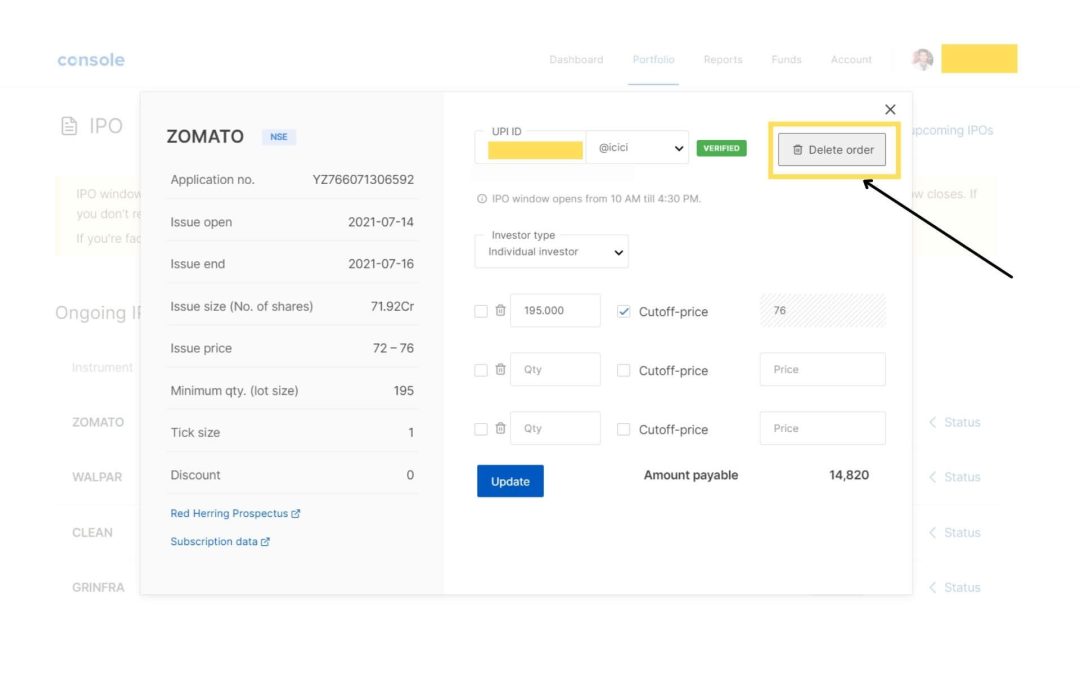Click the second bid Qty field

pyautogui.click(x=555, y=370)
